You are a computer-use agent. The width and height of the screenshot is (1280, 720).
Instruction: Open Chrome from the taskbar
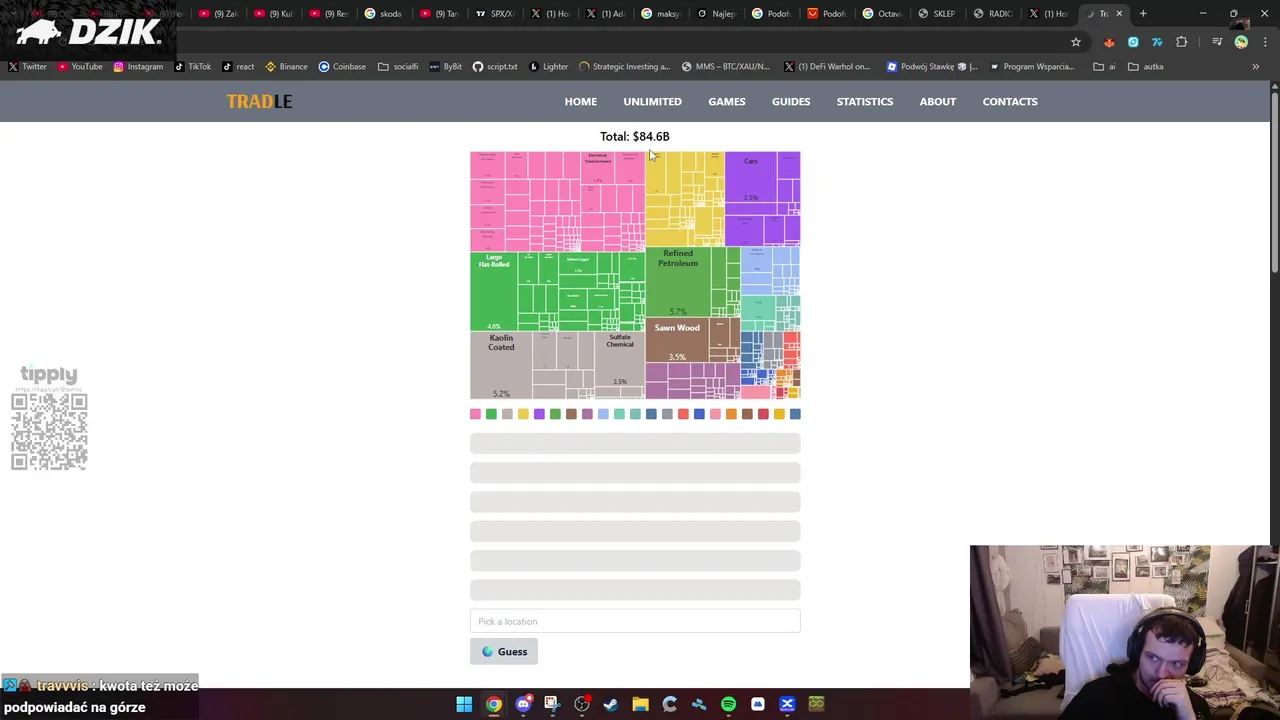pyautogui.click(x=494, y=704)
